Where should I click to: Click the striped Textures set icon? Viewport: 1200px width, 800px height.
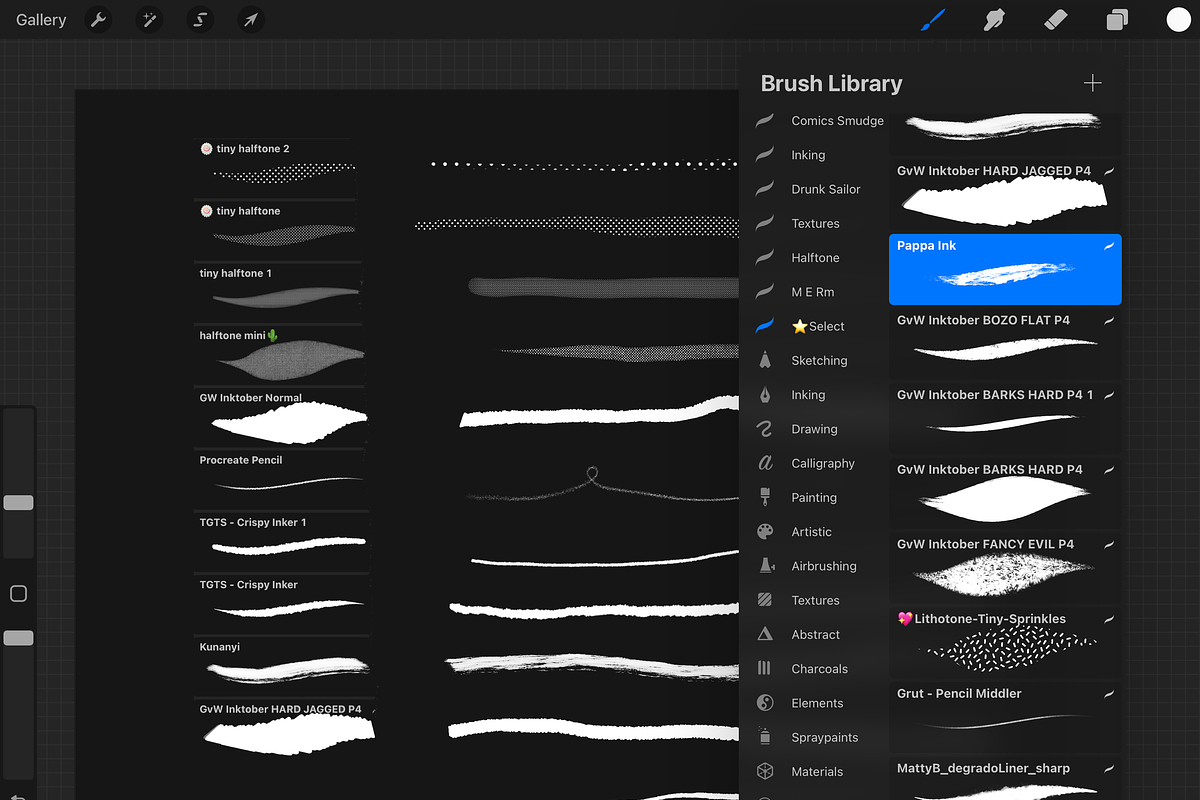[x=765, y=600]
